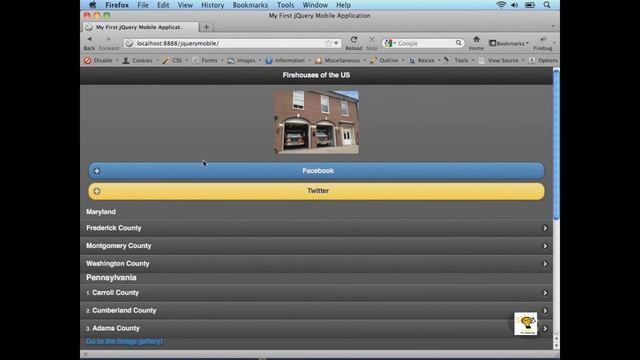Open Spotlight search magnifier
Screen dimensions: 640x360
(x=547, y=5)
